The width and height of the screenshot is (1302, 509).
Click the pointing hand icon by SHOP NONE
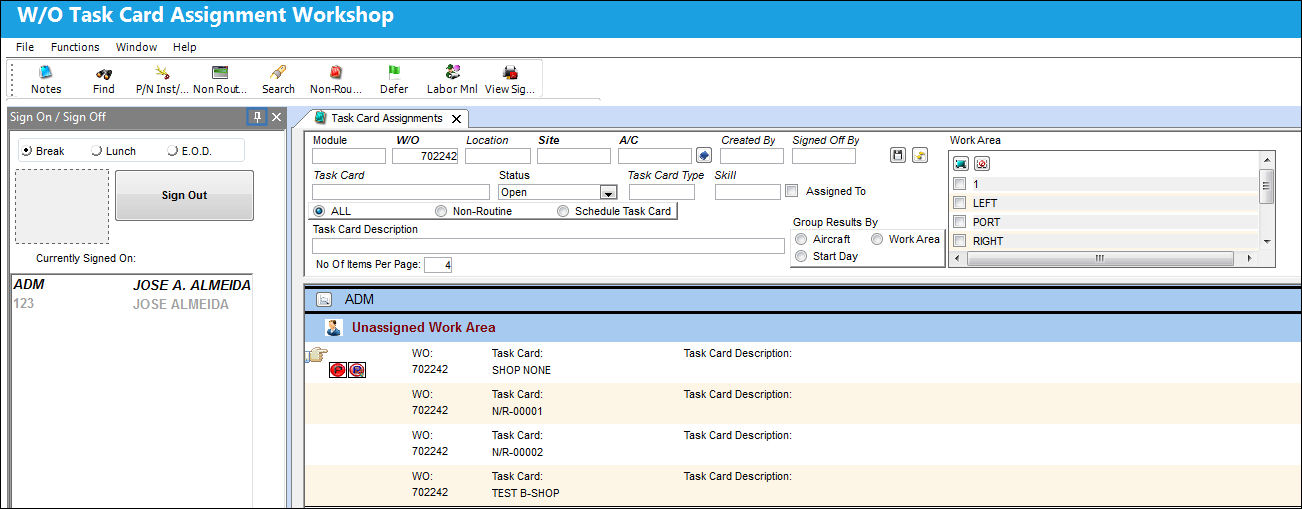tap(316, 353)
